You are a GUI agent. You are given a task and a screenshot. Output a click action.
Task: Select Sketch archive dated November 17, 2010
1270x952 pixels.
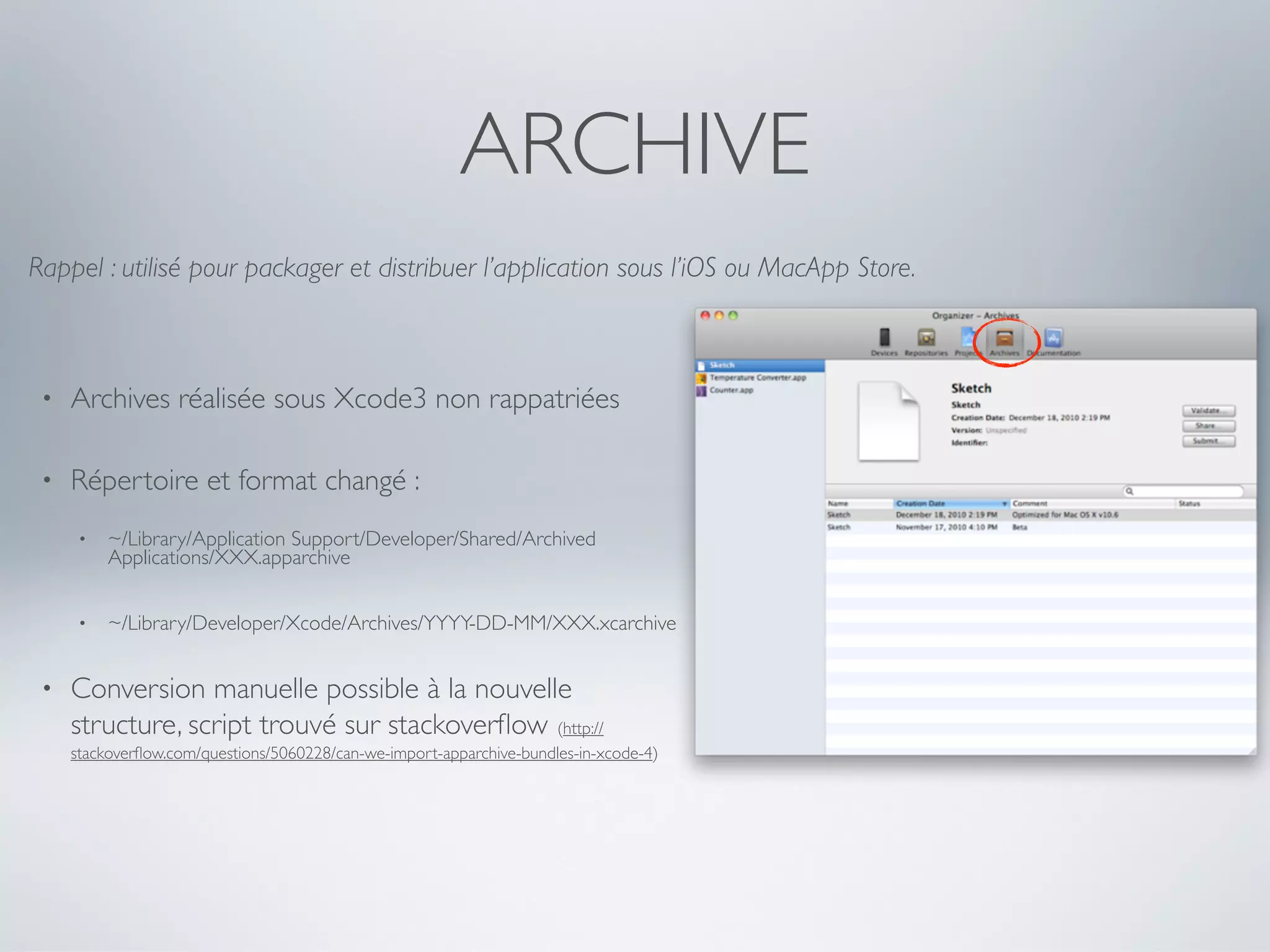pyautogui.click(x=1041, y=527)
